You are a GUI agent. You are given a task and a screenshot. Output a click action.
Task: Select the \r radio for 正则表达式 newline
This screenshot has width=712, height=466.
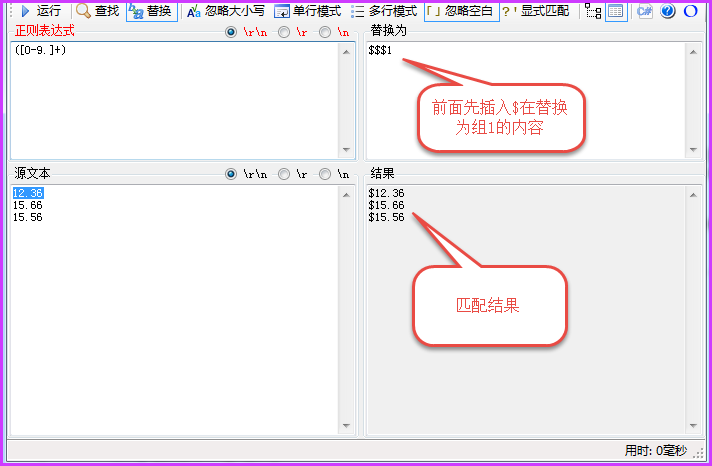tap(284, 32)
